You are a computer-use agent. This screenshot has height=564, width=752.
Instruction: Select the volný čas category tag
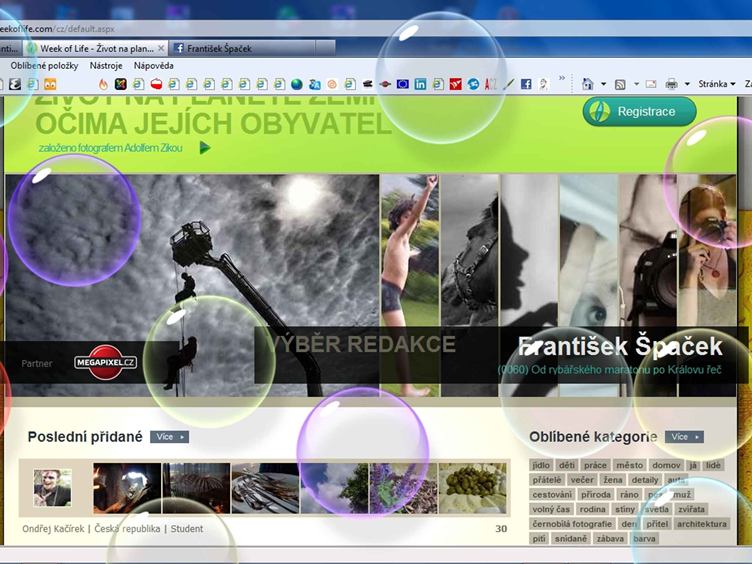coord(551,509)
